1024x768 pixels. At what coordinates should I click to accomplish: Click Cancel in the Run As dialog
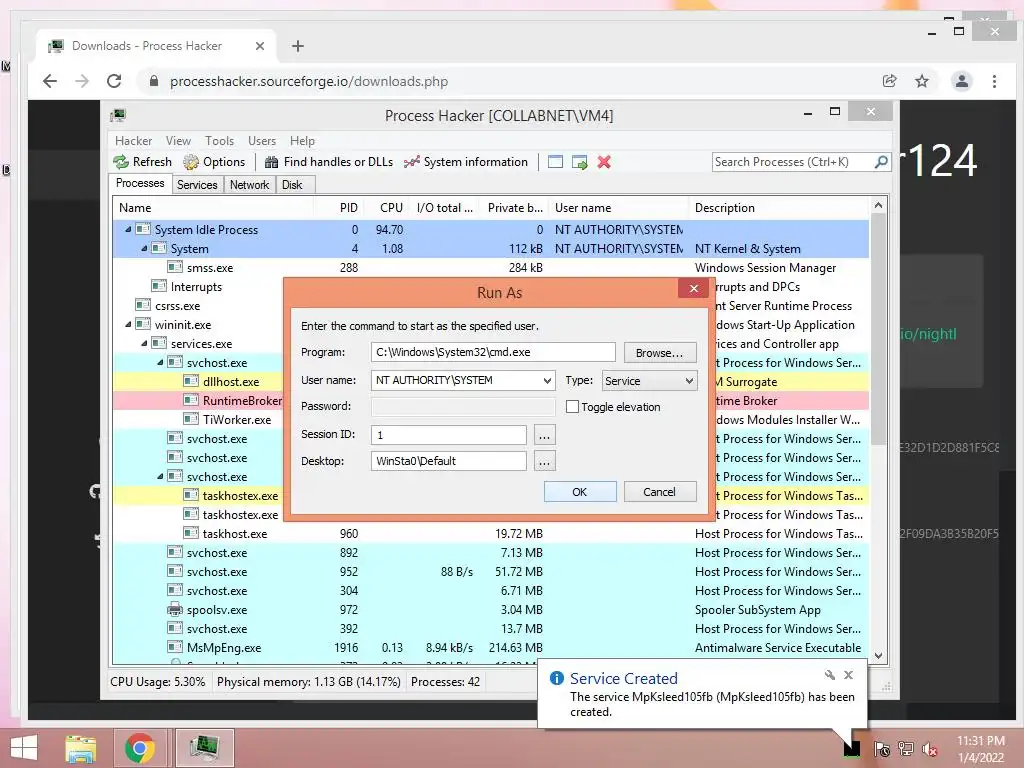(660, 492)
